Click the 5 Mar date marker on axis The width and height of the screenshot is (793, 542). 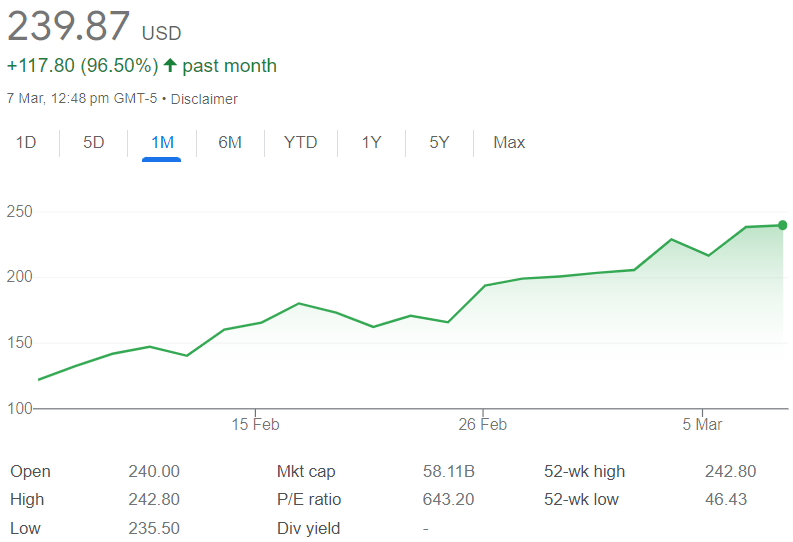click(x=702, y=425)
